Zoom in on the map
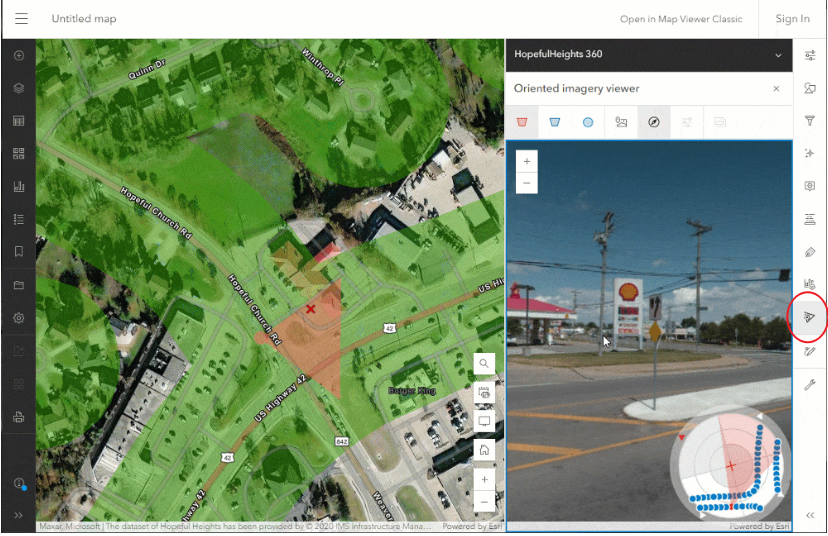The width and height of the screenshot is (828, 536). tap(484, 479)
